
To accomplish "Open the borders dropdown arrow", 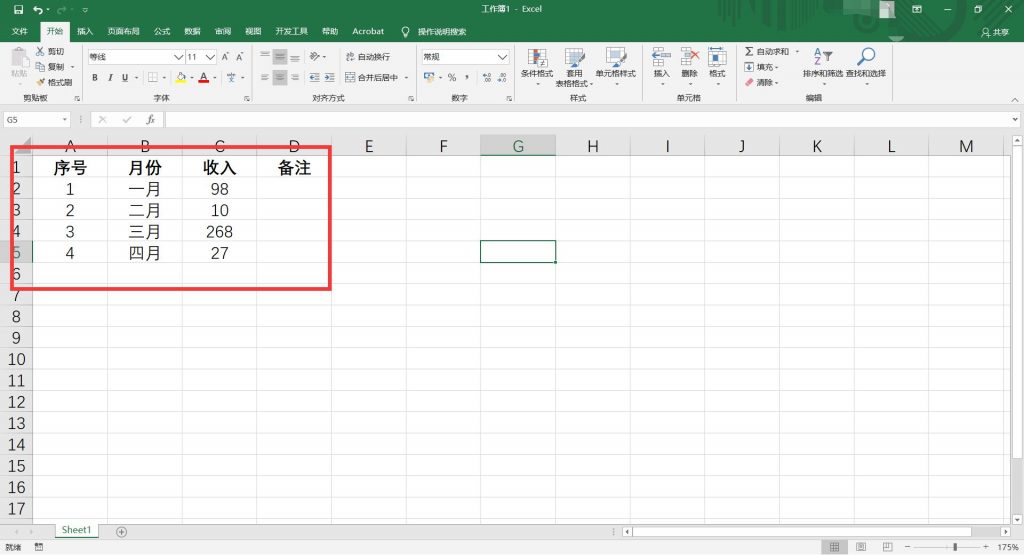I will pos(164,78).
